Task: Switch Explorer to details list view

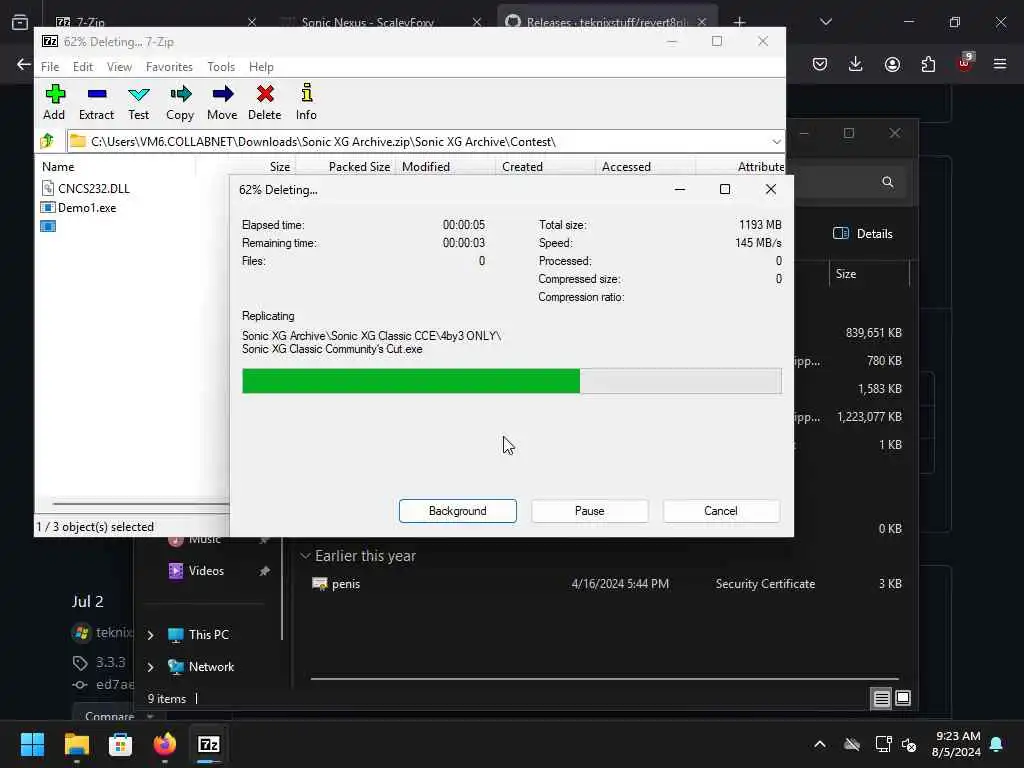Action: [x=881, y=699]
